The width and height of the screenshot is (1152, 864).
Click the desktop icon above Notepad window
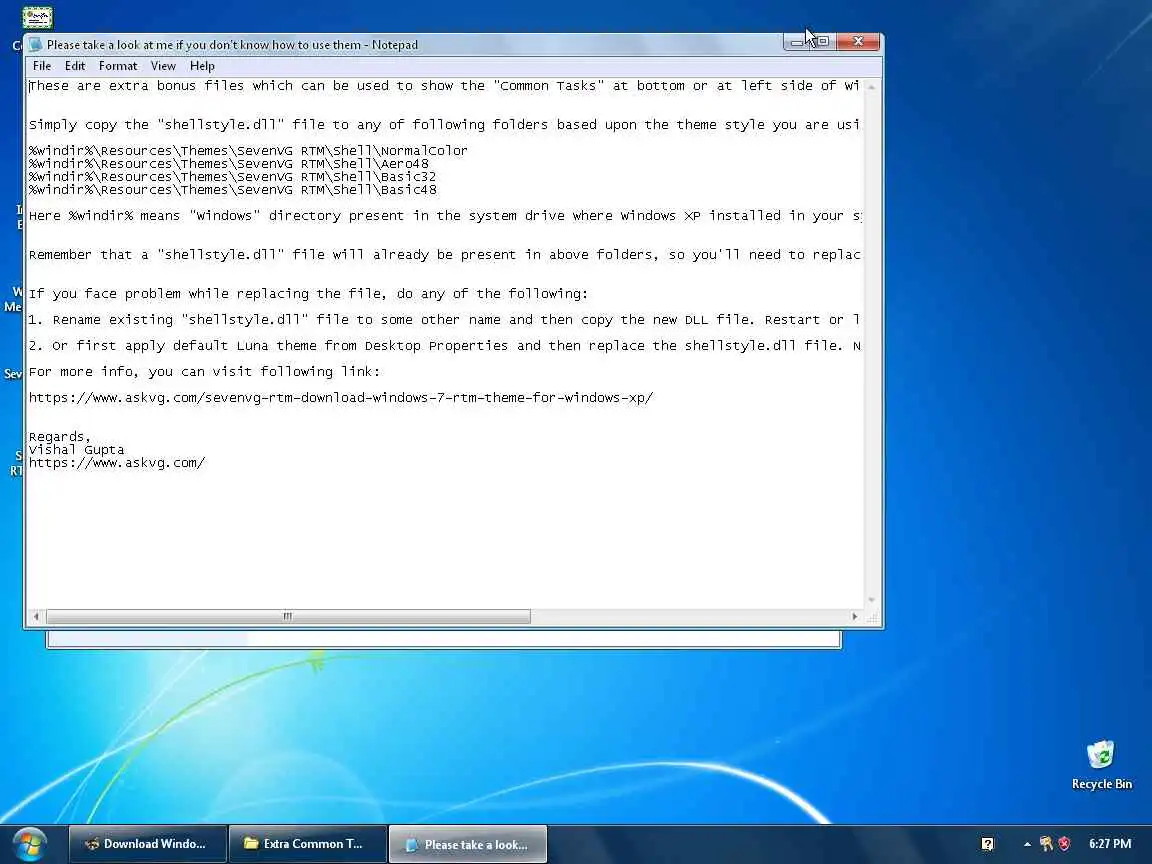pos(37,18)
